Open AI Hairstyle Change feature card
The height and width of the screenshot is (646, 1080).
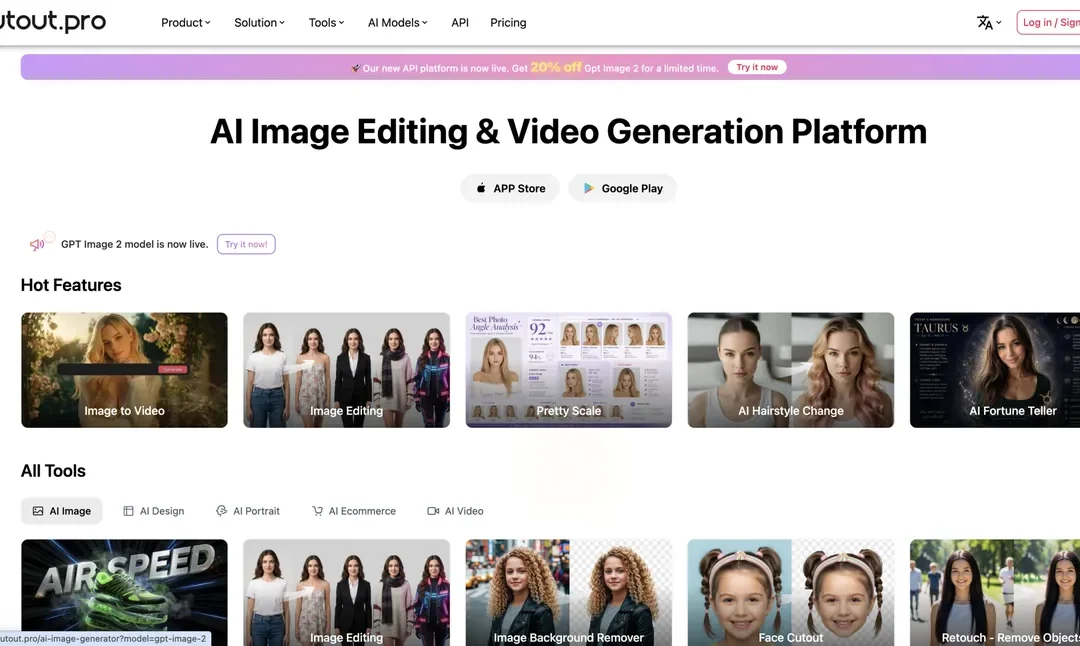tap(791, 370)
